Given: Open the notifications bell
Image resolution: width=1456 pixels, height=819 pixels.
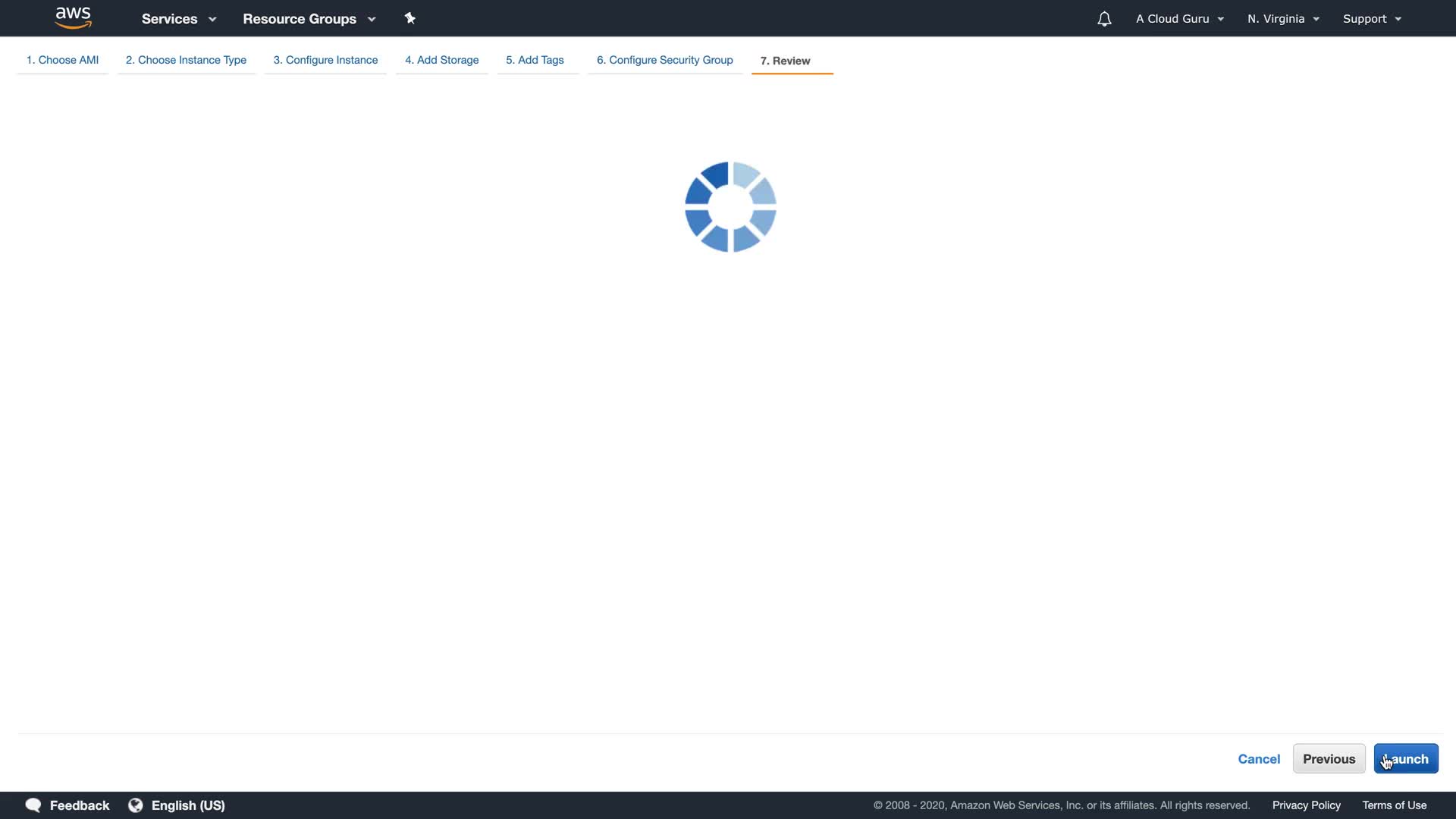Looking at the screenshot, I should (1104, 19).
